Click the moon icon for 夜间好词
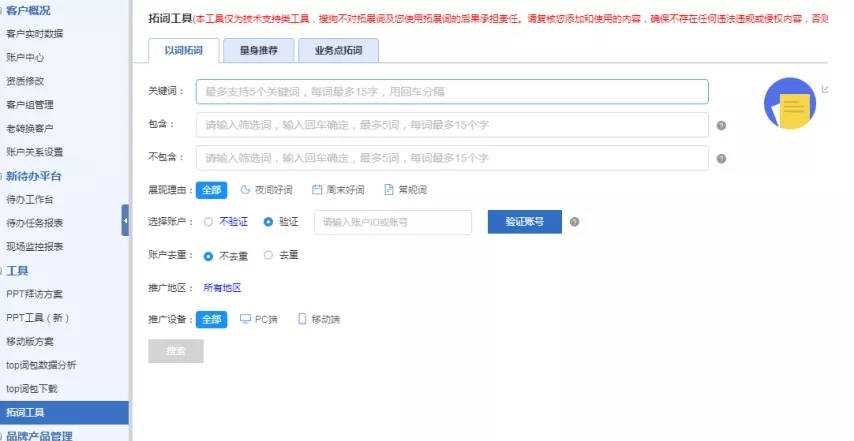Image resolution: width=854 pixels, height=441 pixels. pyautogui.click(x=245, y=190)
